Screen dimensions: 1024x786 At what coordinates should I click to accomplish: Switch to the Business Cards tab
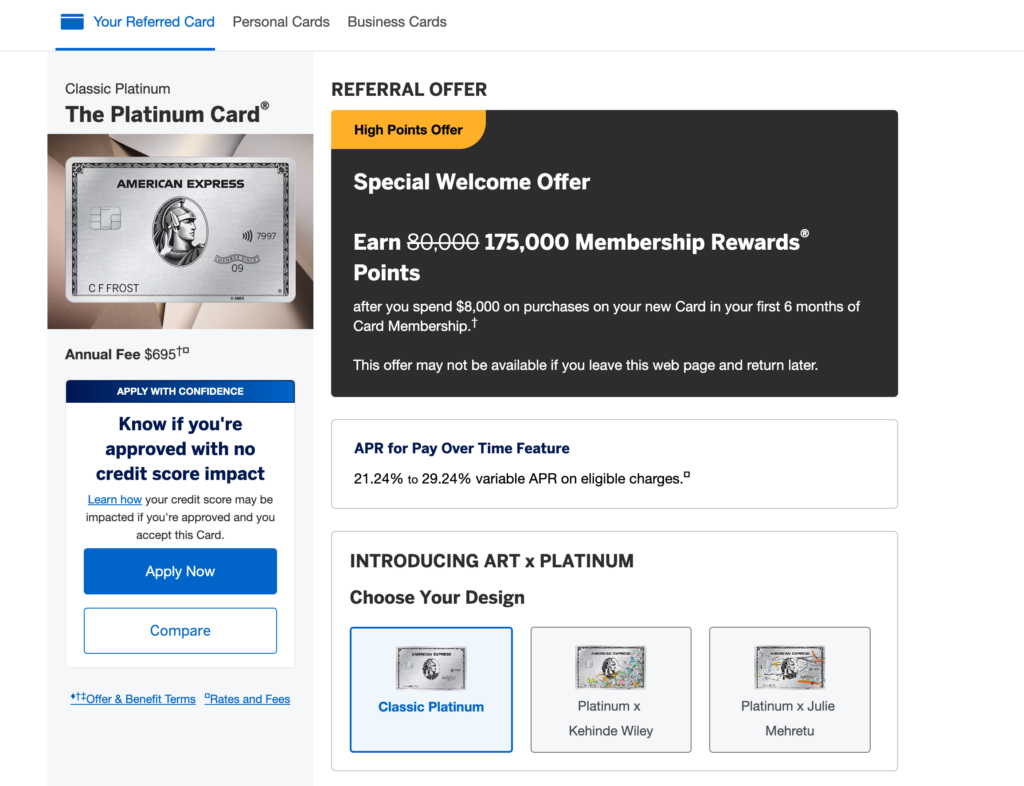point(396,21)
